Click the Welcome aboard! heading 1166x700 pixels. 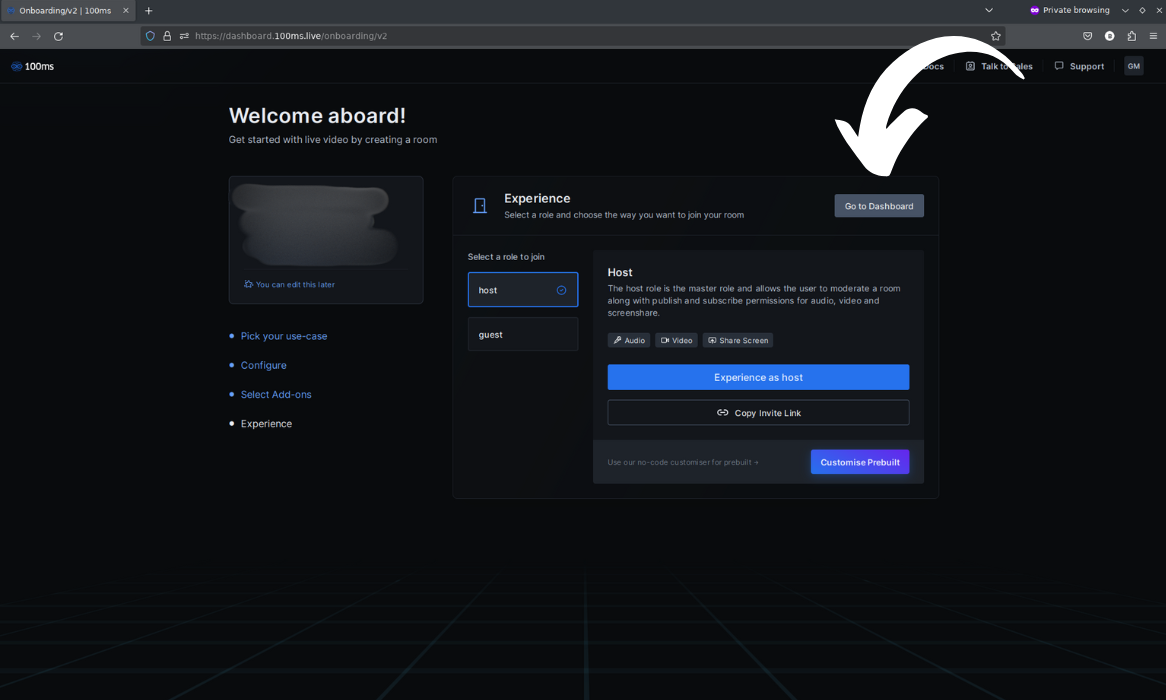[318, 115]
